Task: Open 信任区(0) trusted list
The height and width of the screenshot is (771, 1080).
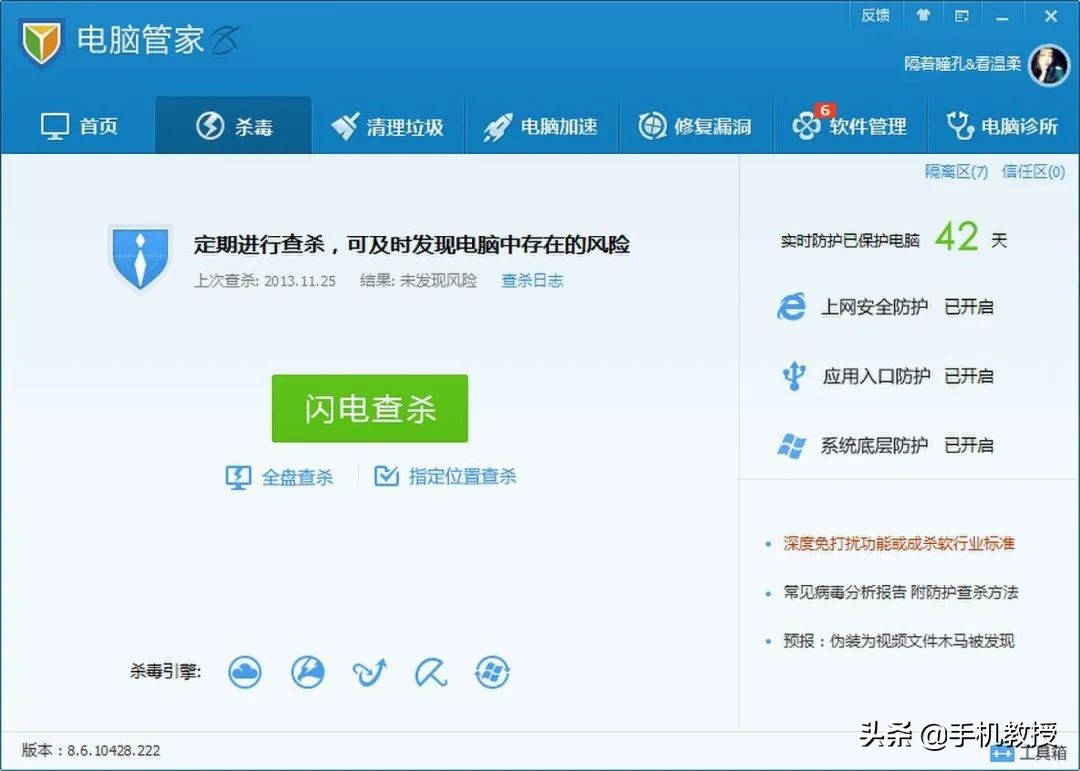Action: coord(1033,172)
